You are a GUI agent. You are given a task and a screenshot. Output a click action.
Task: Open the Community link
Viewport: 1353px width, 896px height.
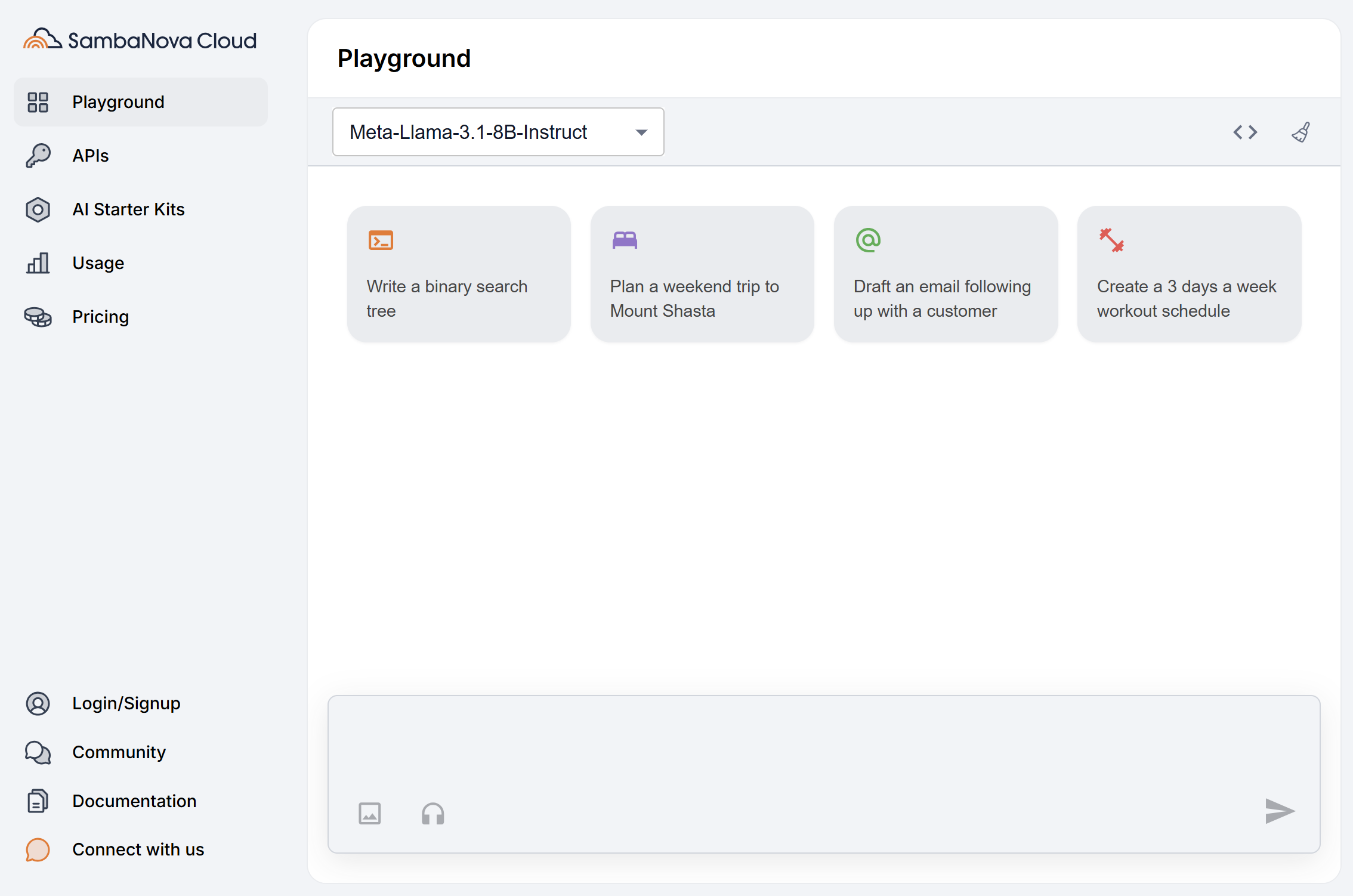[119, 752]
